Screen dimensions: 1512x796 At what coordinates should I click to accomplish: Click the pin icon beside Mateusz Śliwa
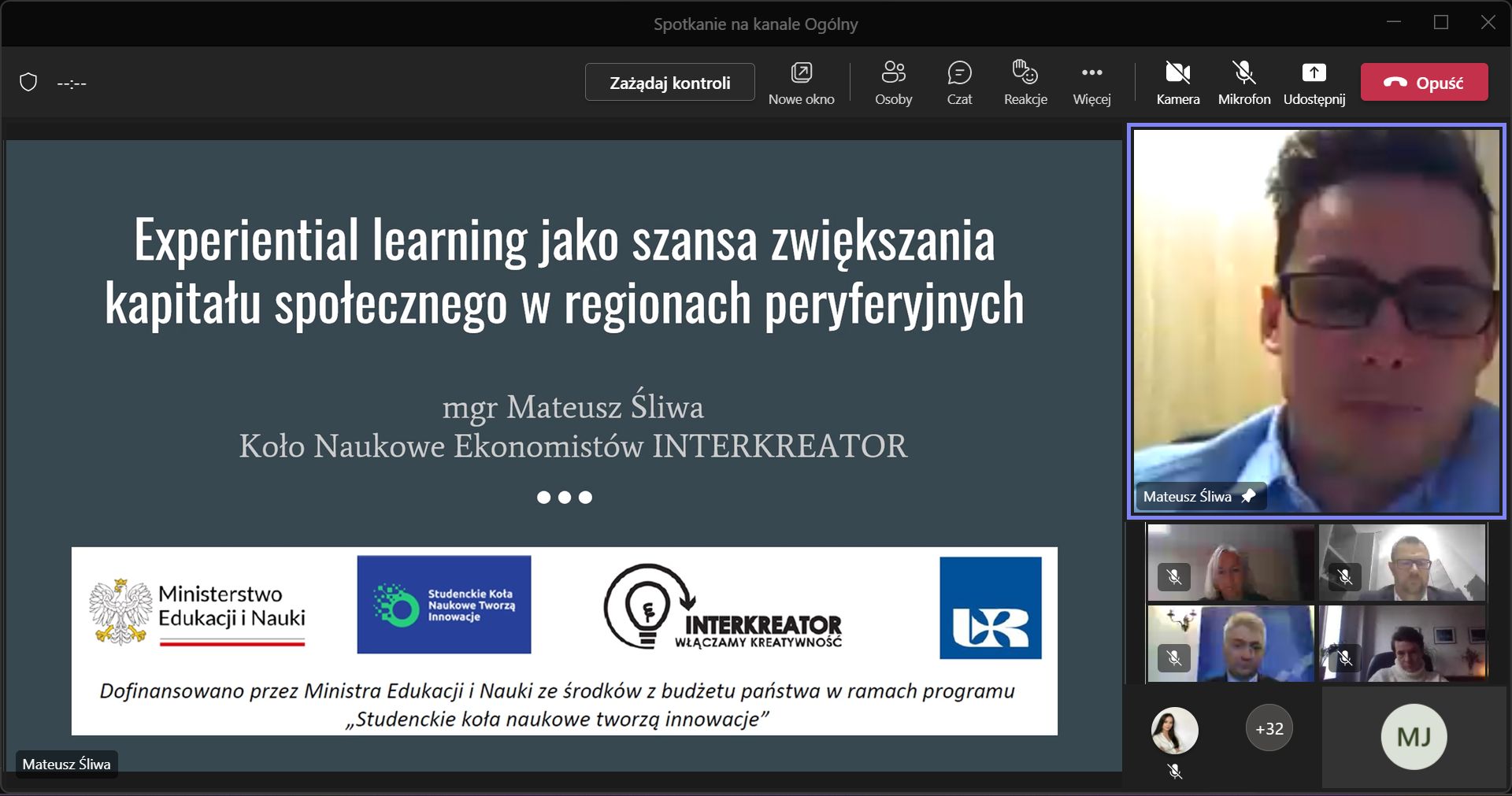pyautogui.click(x=1248, y=497)
